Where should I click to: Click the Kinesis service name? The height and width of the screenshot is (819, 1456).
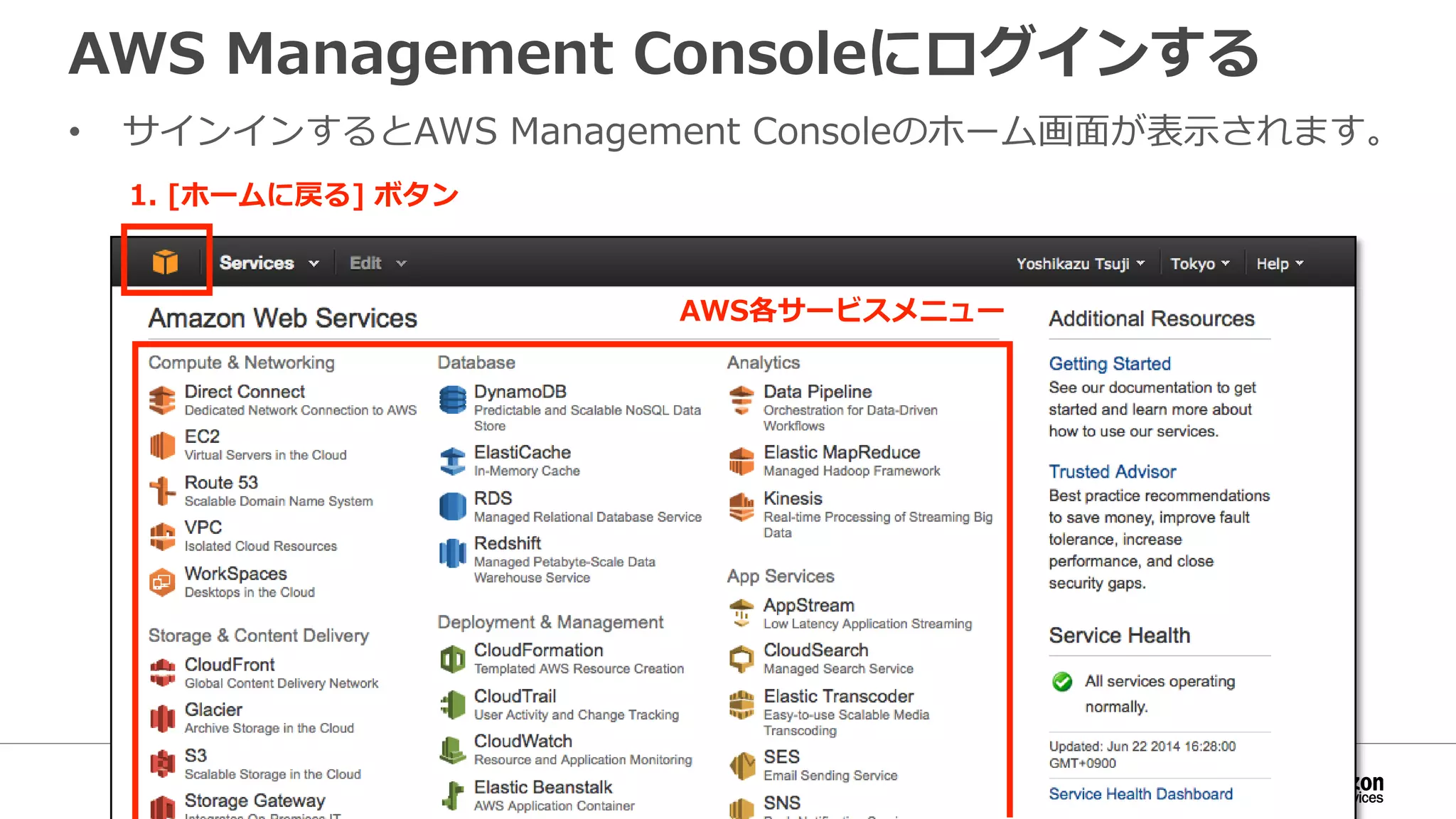tap(792, 498)
